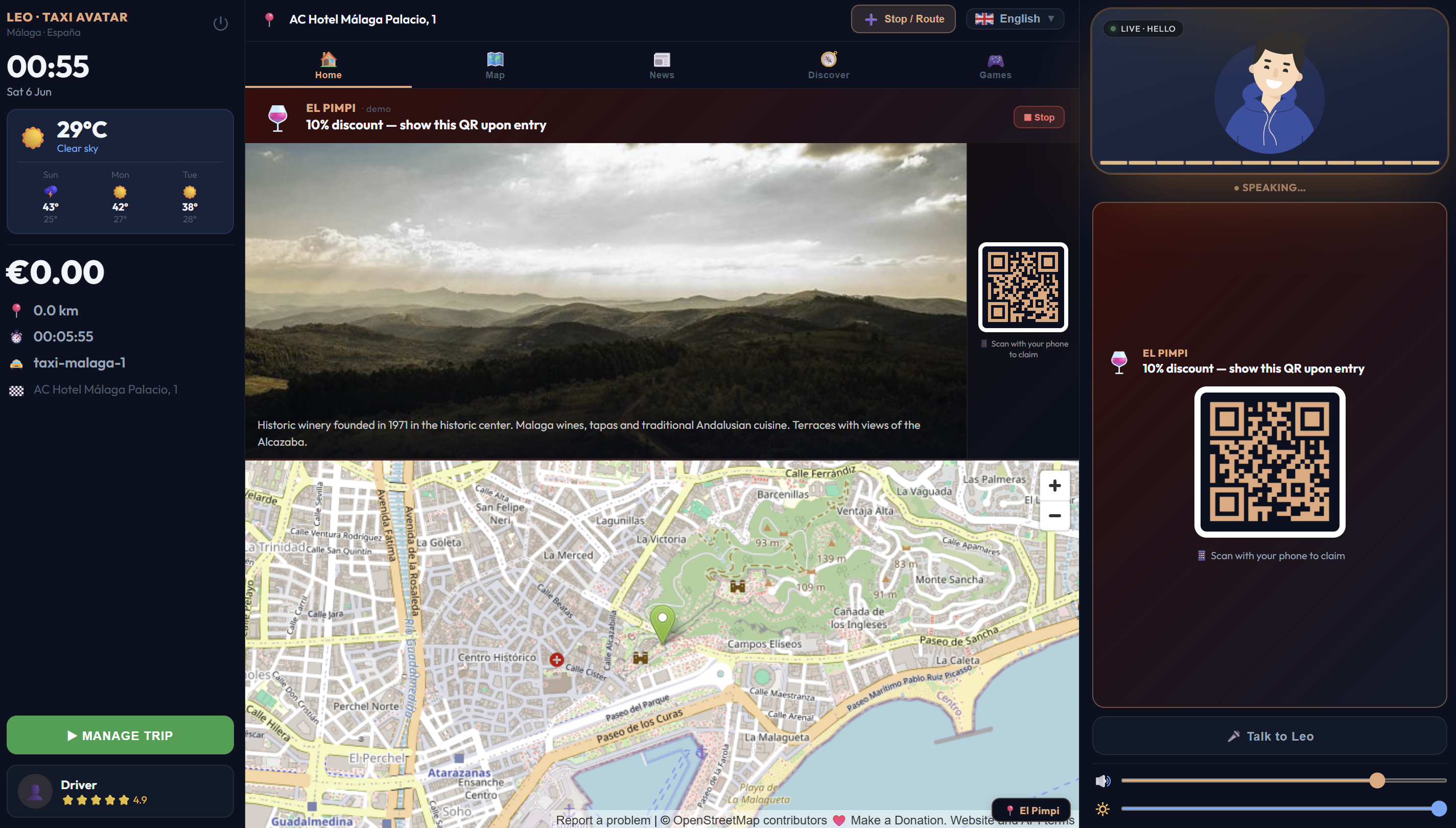Click the speaker volume icon
Screen dimensions: 1456x828
pyautogui.click(x=1102, y=781)
